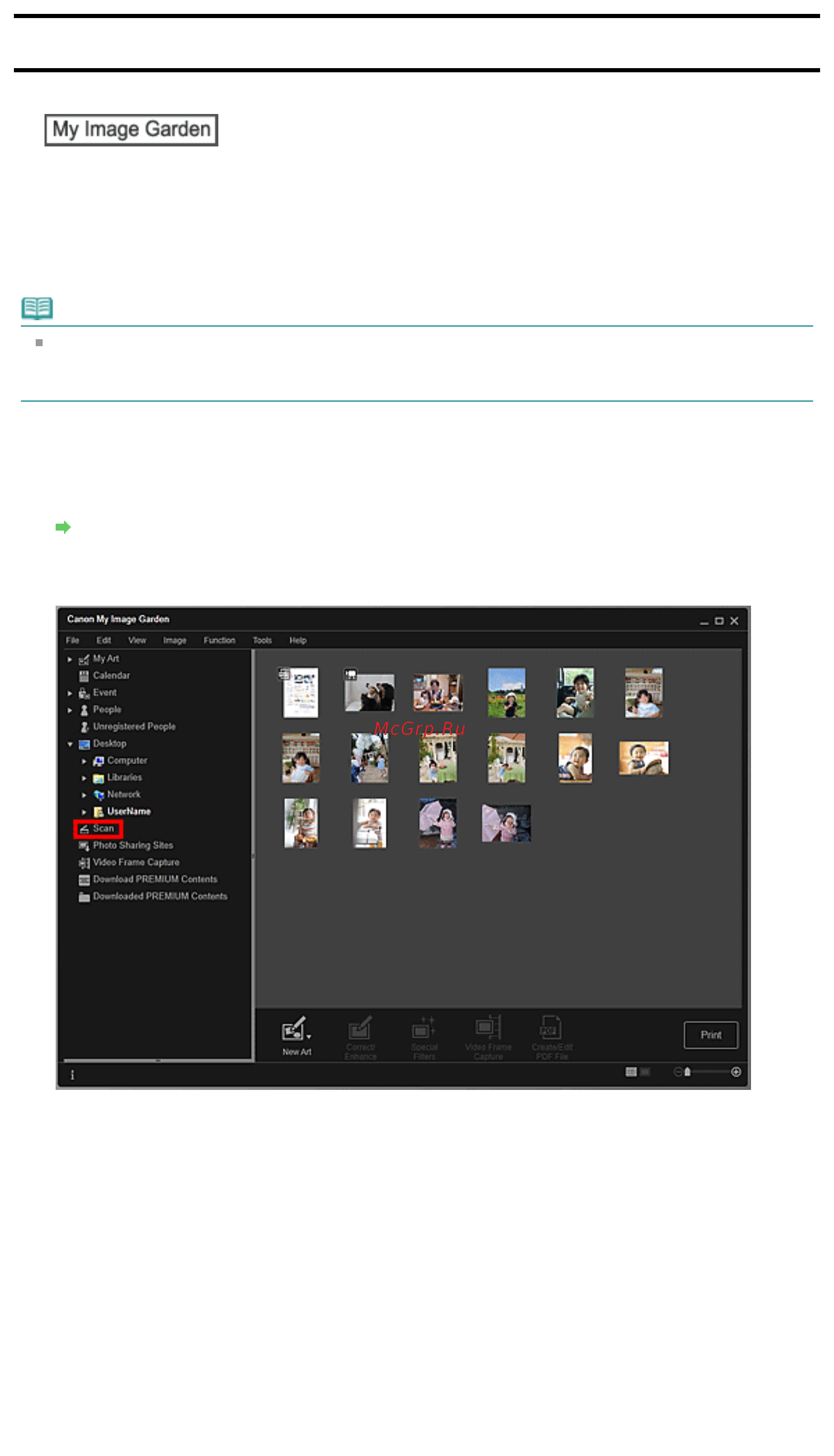Click the Network icon
The image size is (834, 1456).
99,795
